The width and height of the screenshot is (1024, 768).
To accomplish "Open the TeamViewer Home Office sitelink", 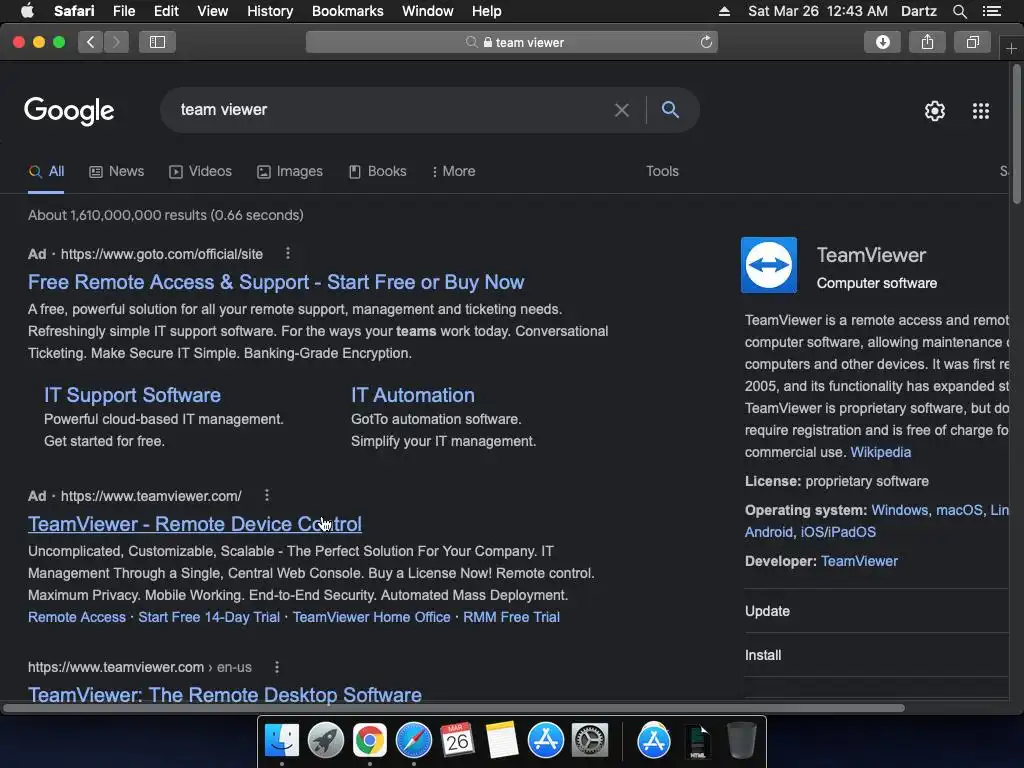I will 372,617.
